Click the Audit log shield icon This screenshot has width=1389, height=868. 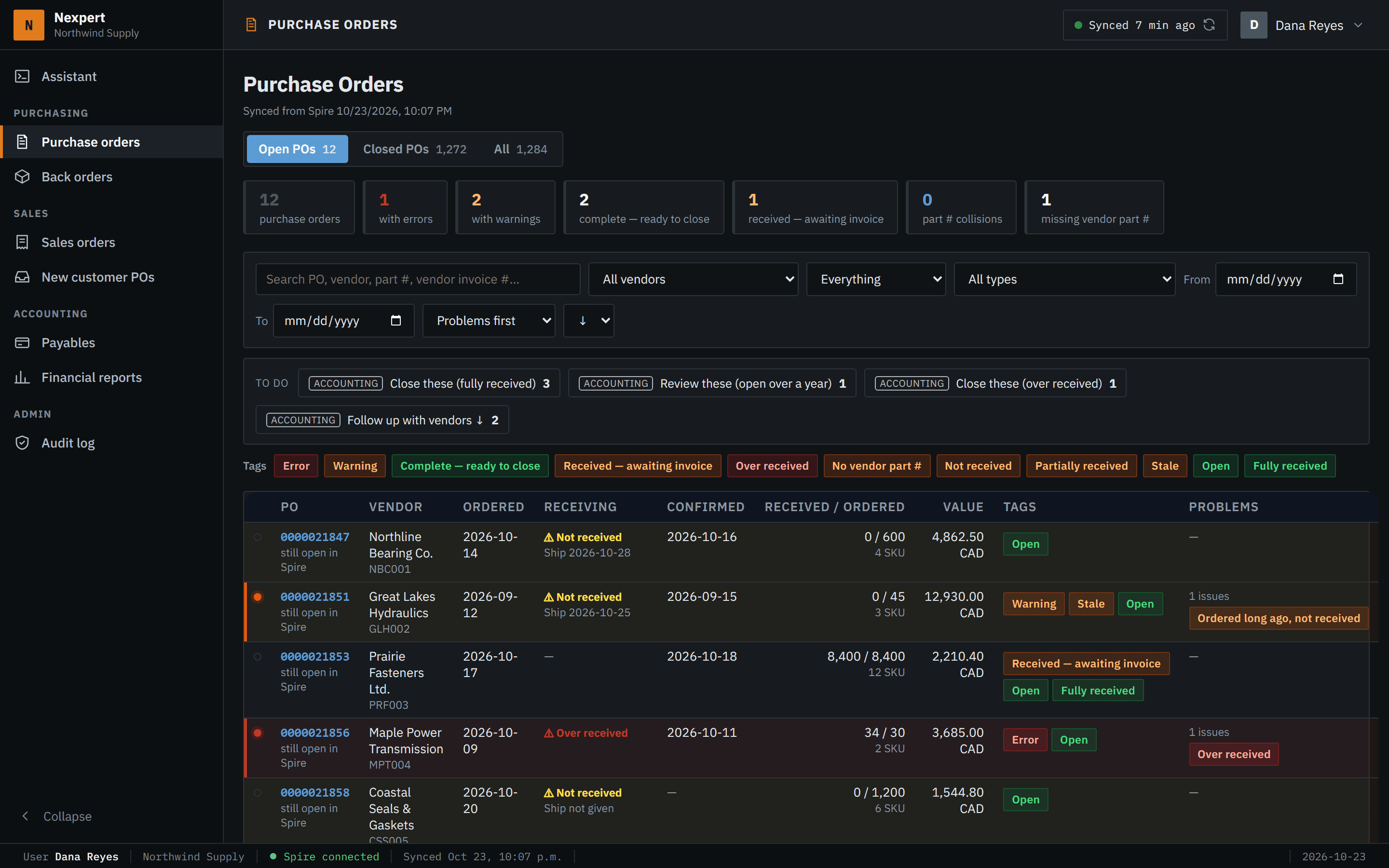point(22,443)
